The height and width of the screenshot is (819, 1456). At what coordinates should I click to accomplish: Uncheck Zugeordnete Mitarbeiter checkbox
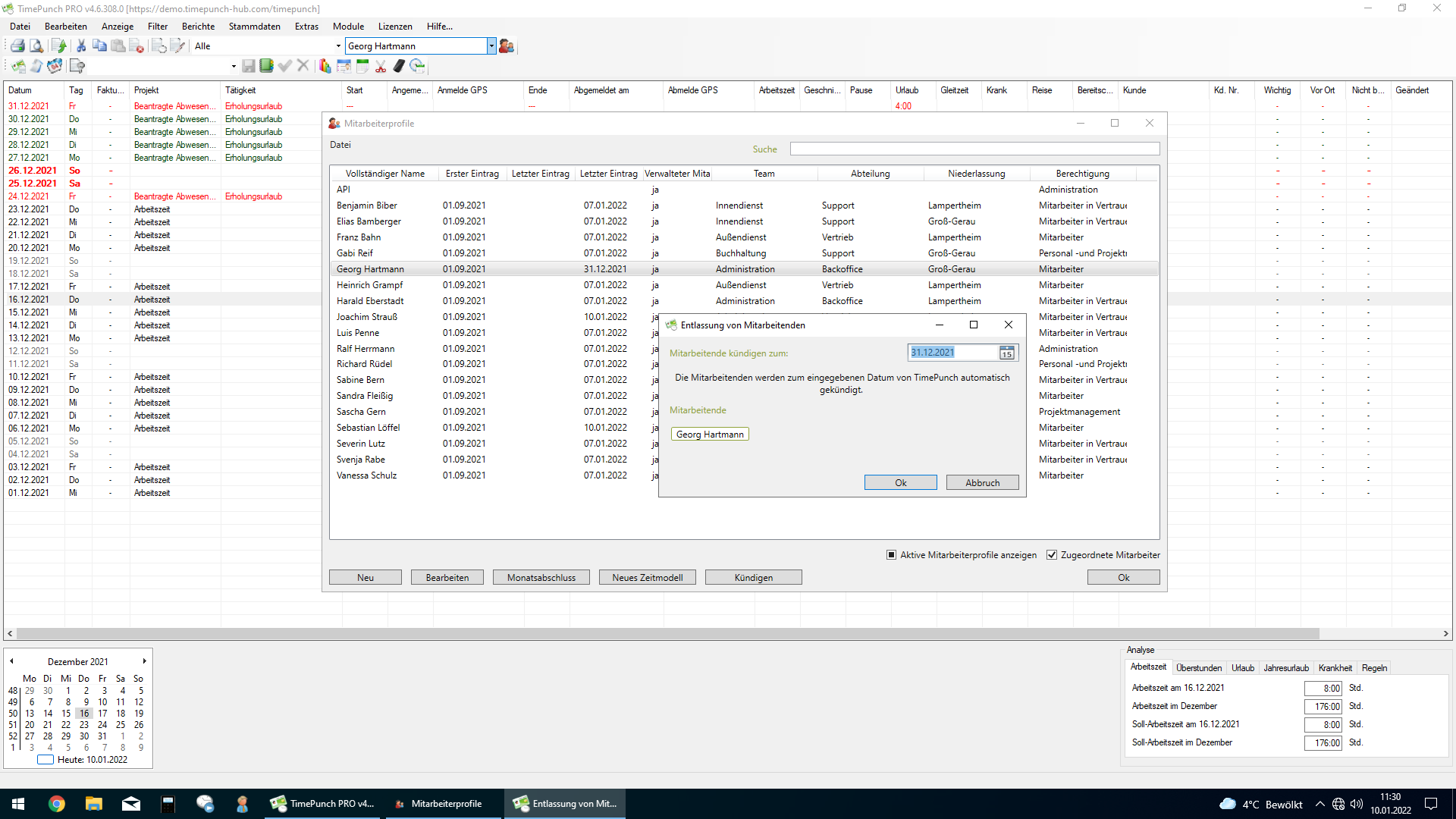(1052, 555)
